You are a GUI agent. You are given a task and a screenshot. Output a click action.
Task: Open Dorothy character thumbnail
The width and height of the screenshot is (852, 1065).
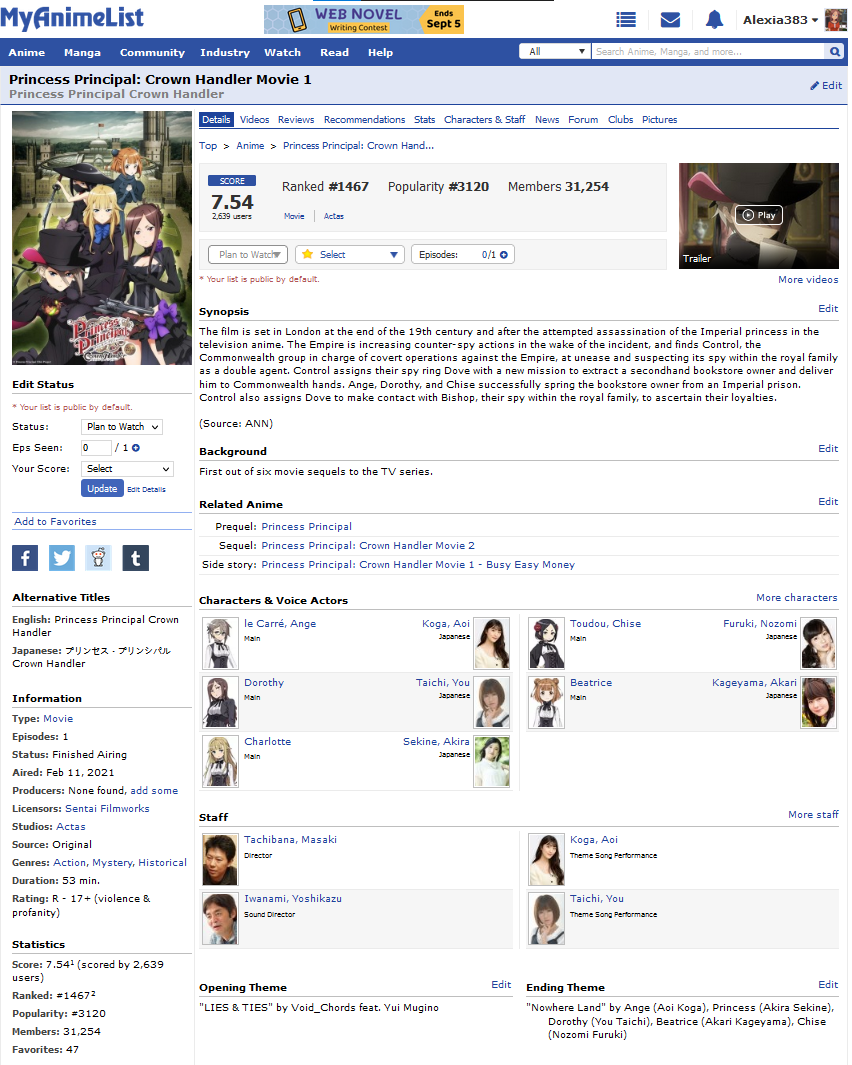220,702
